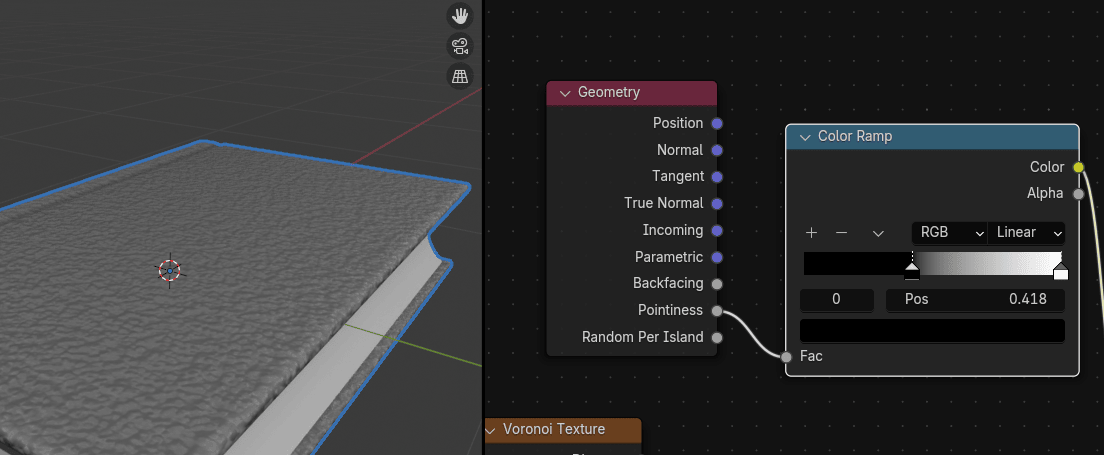The image size is (1104, 455).
Task: Switch perspective/orthographic grid icon
Action: click(x=460, y=76)
